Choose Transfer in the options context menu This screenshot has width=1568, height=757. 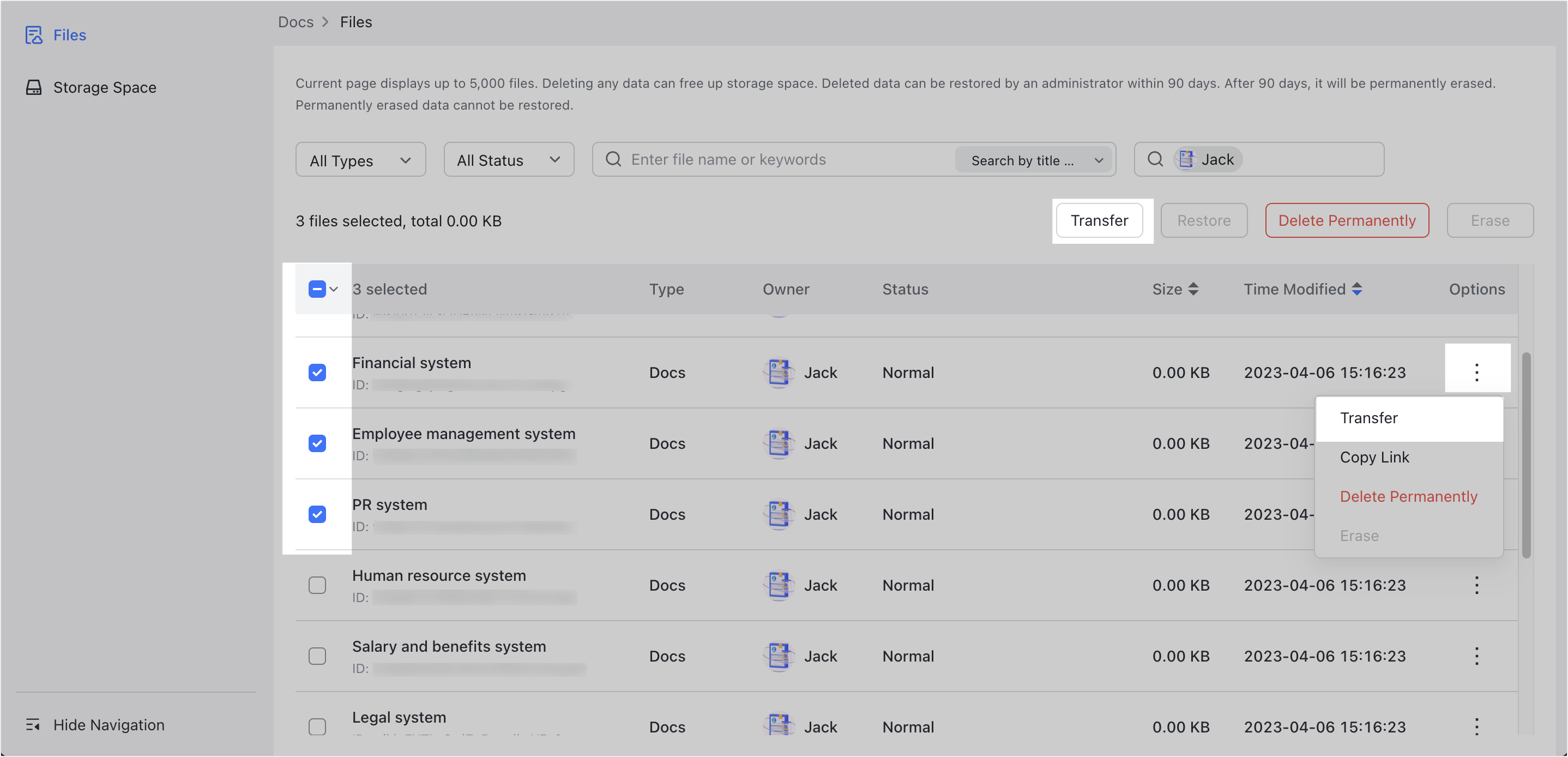click(1409, 418)
